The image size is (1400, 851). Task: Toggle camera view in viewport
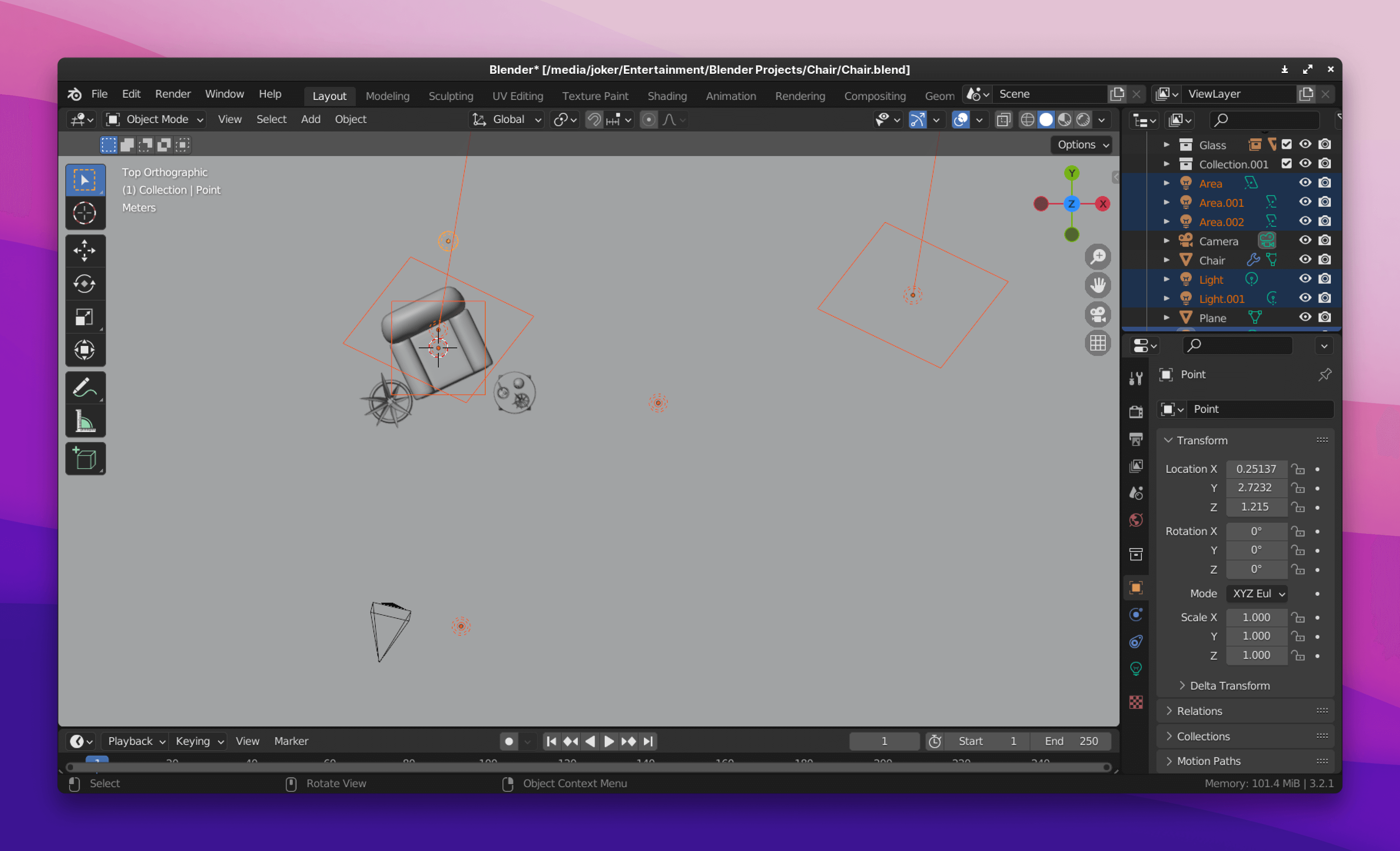[x=1098, y=314]
